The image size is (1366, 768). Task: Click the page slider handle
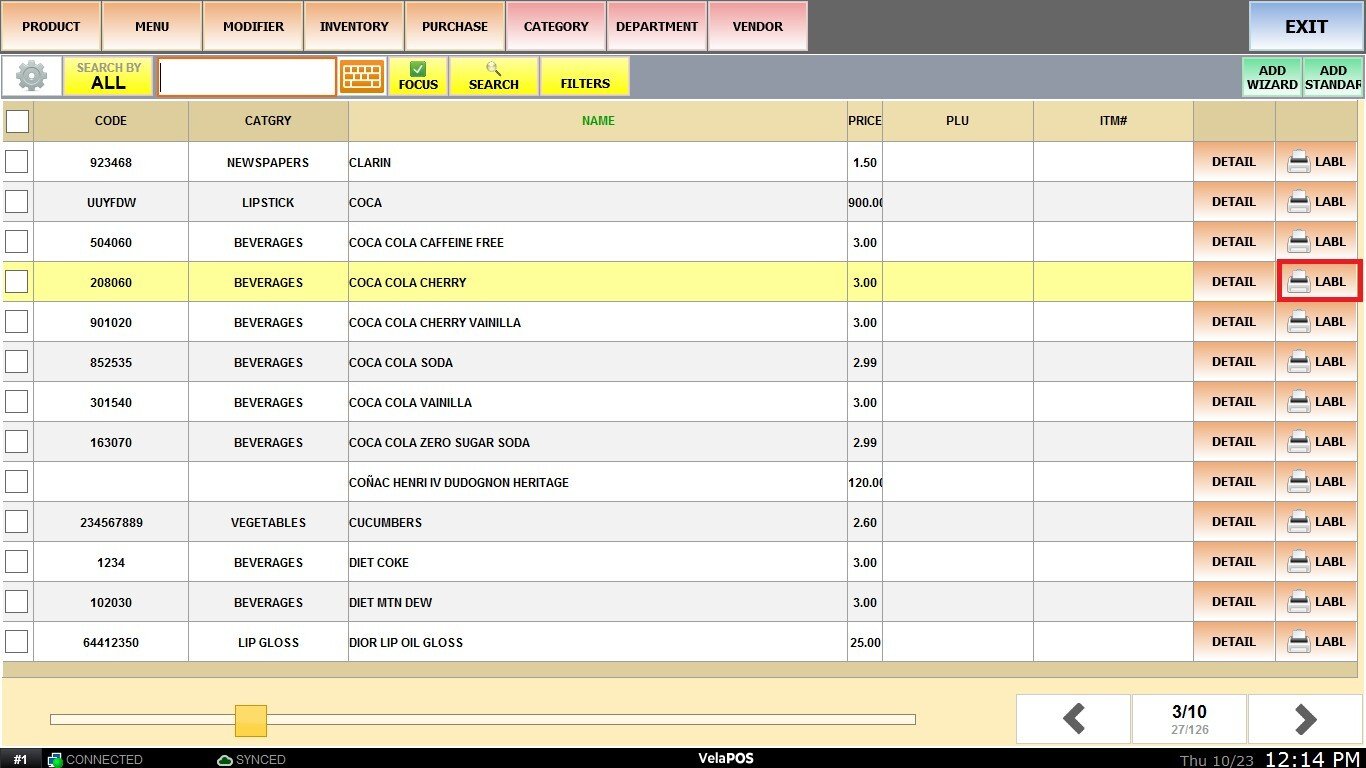(251, 720)
